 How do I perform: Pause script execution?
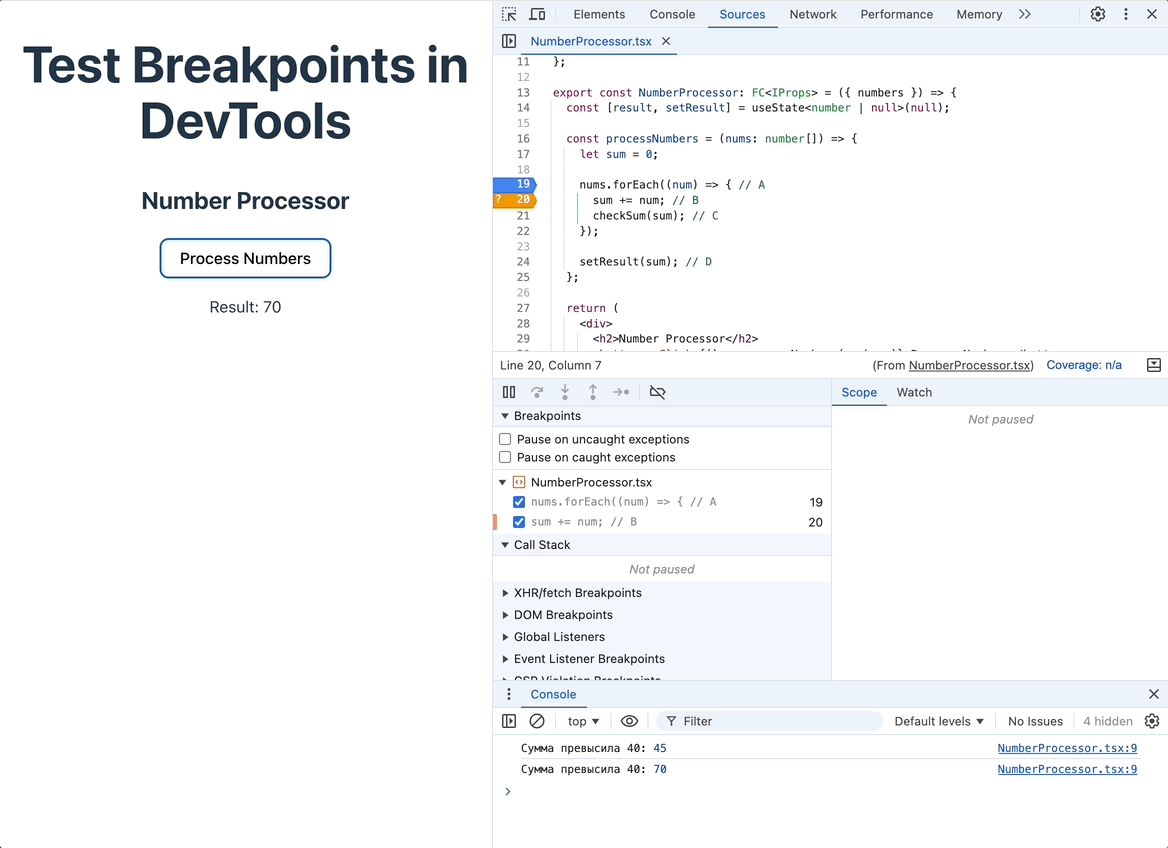coord(509,392)
